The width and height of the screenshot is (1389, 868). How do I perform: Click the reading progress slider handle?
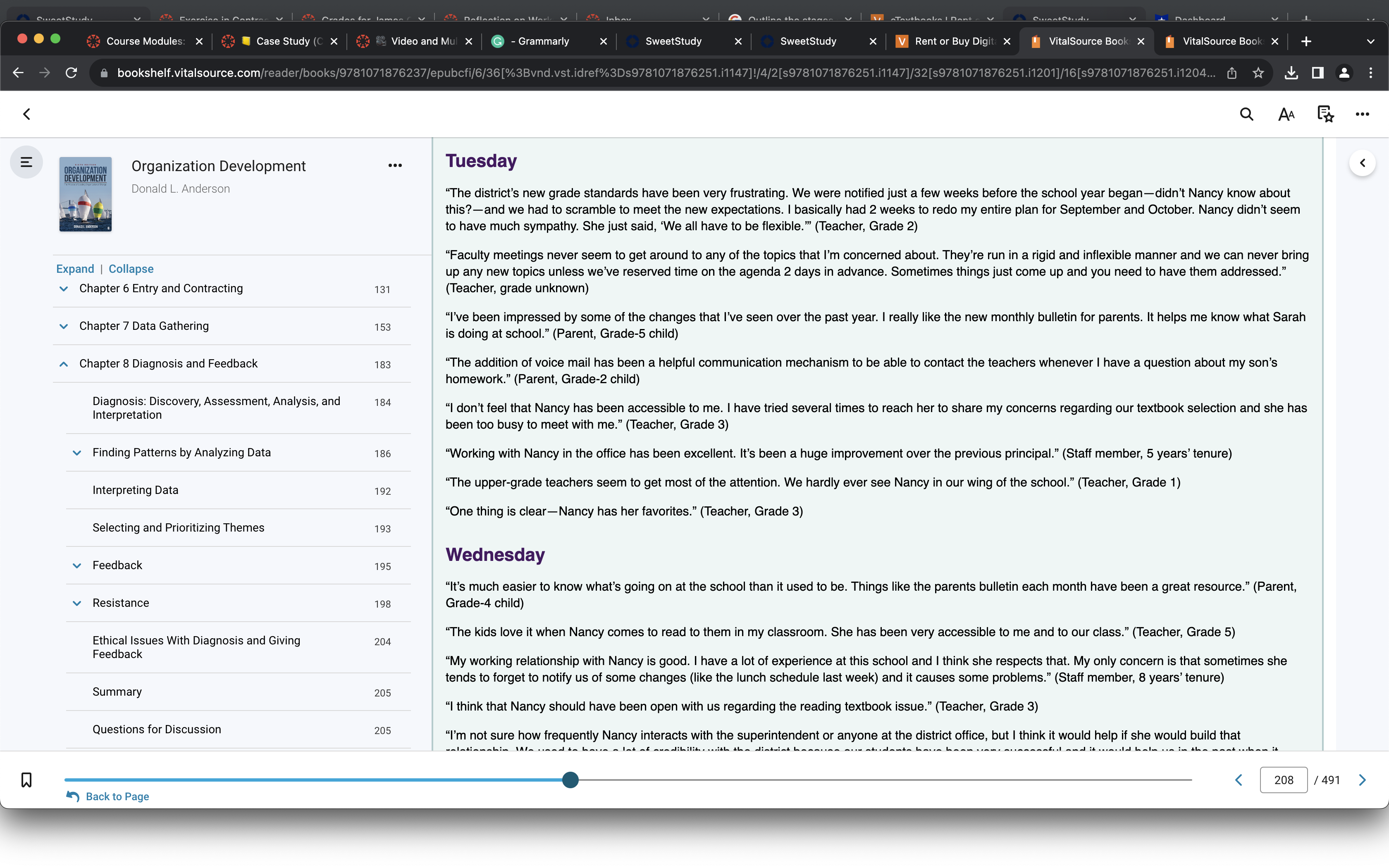coord(570,780)
